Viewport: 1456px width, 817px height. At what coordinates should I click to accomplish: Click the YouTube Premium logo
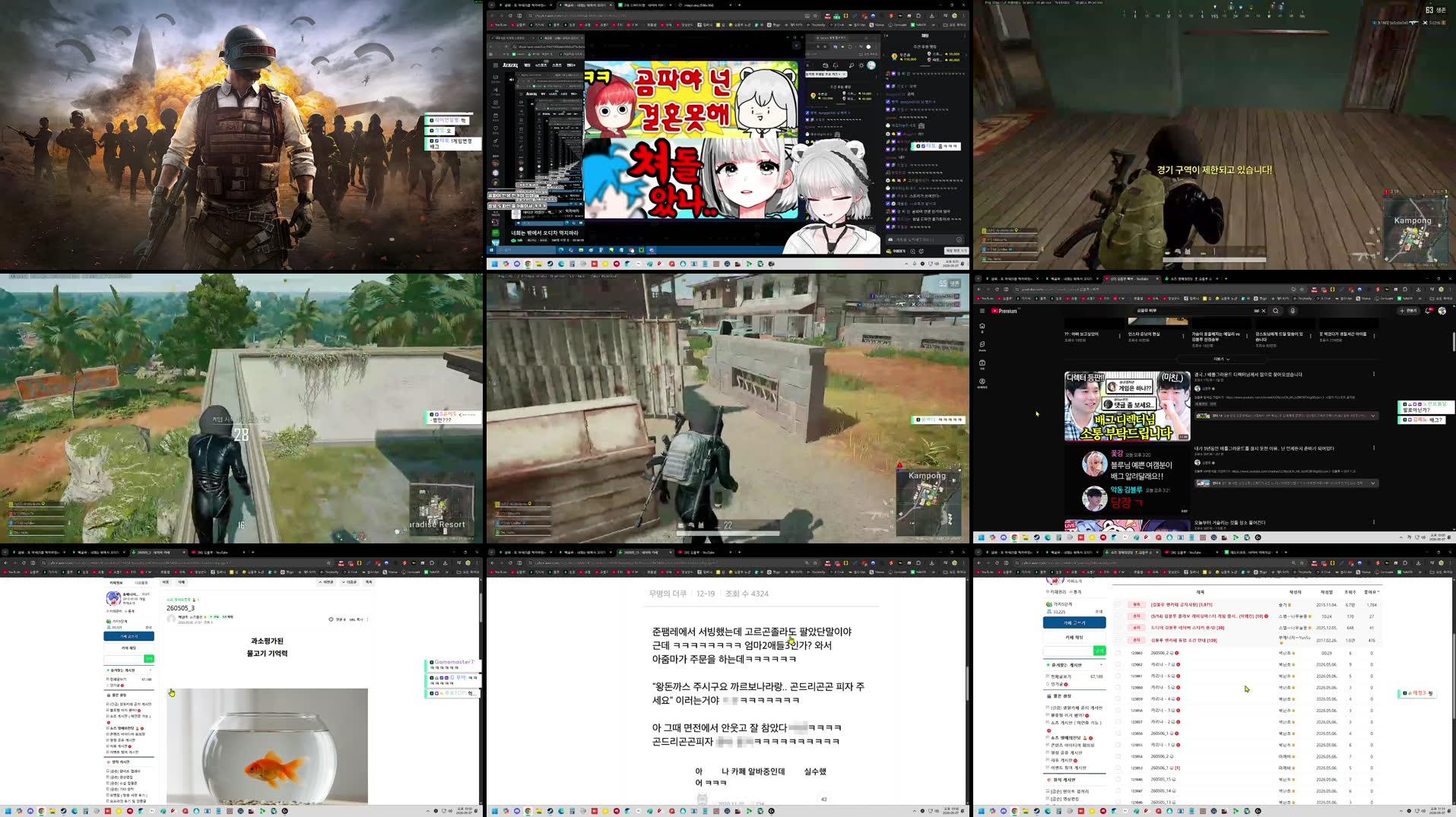1004,311
